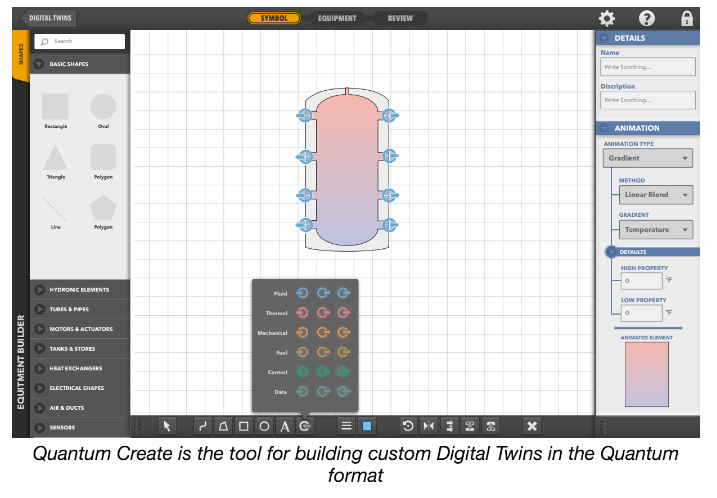The image size is (717, 498).
Task: Expand Tubes & Pipes category
Action: (x=80, y=309)
